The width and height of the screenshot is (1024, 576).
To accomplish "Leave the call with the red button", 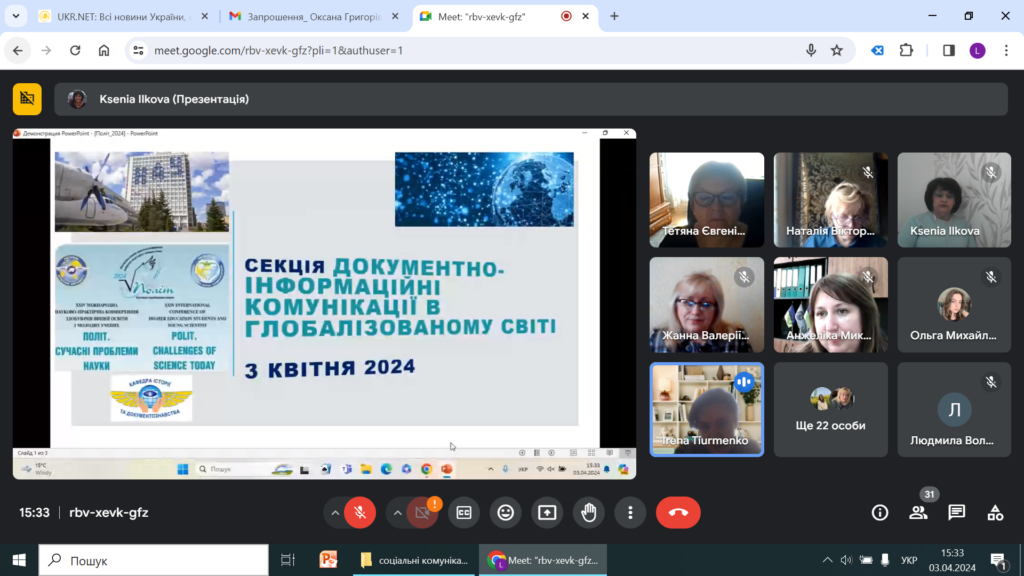I will [678, 513].
